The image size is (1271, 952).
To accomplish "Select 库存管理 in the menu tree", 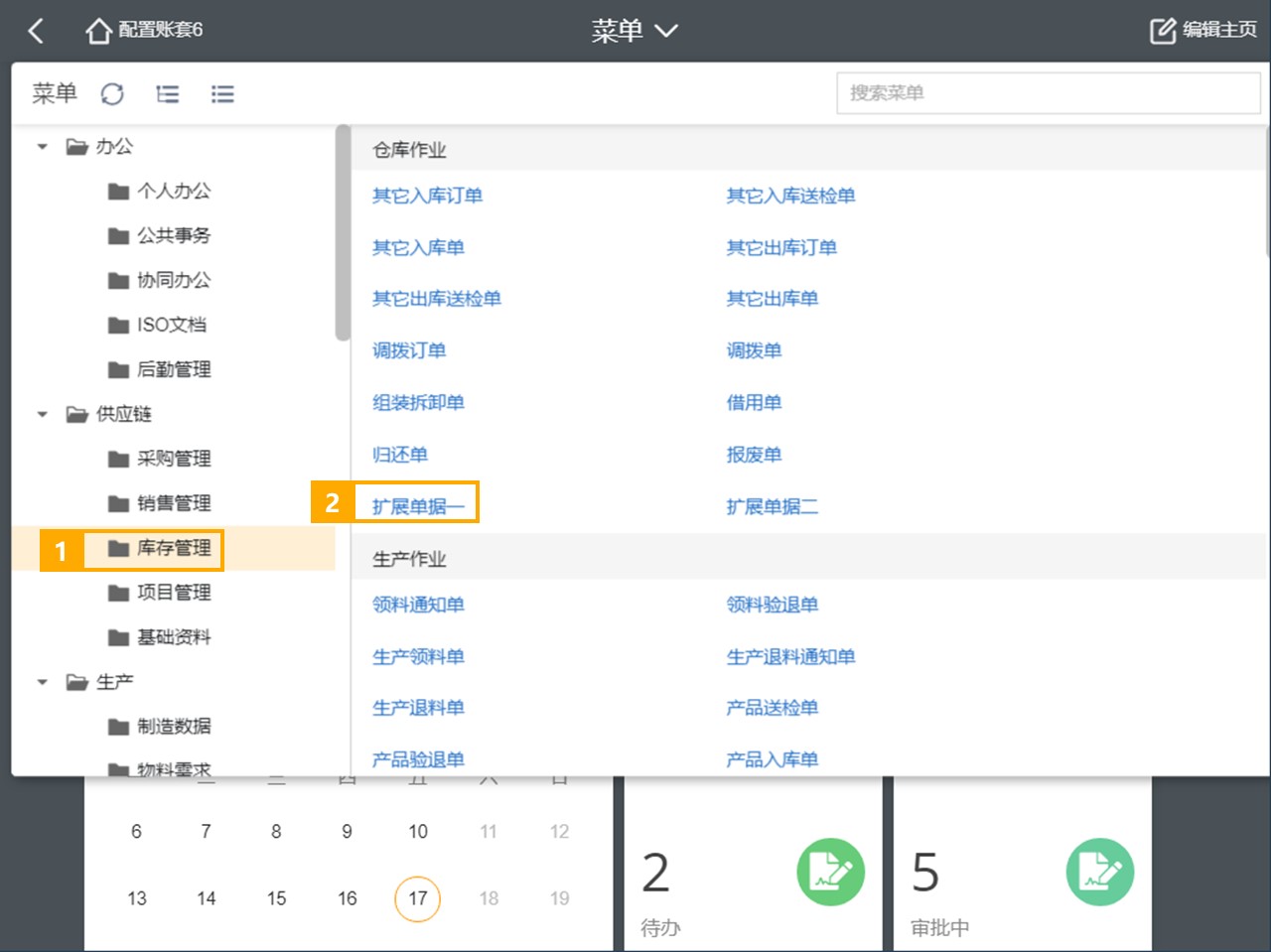I will coord(174,548).
